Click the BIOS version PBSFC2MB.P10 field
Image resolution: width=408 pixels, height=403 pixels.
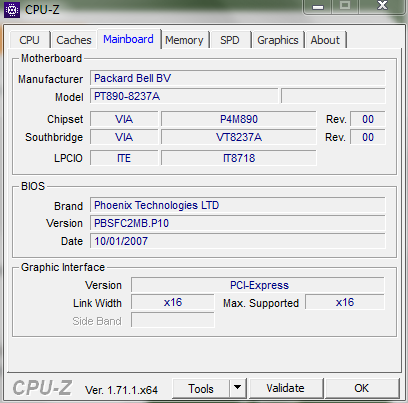pos(237,223)
